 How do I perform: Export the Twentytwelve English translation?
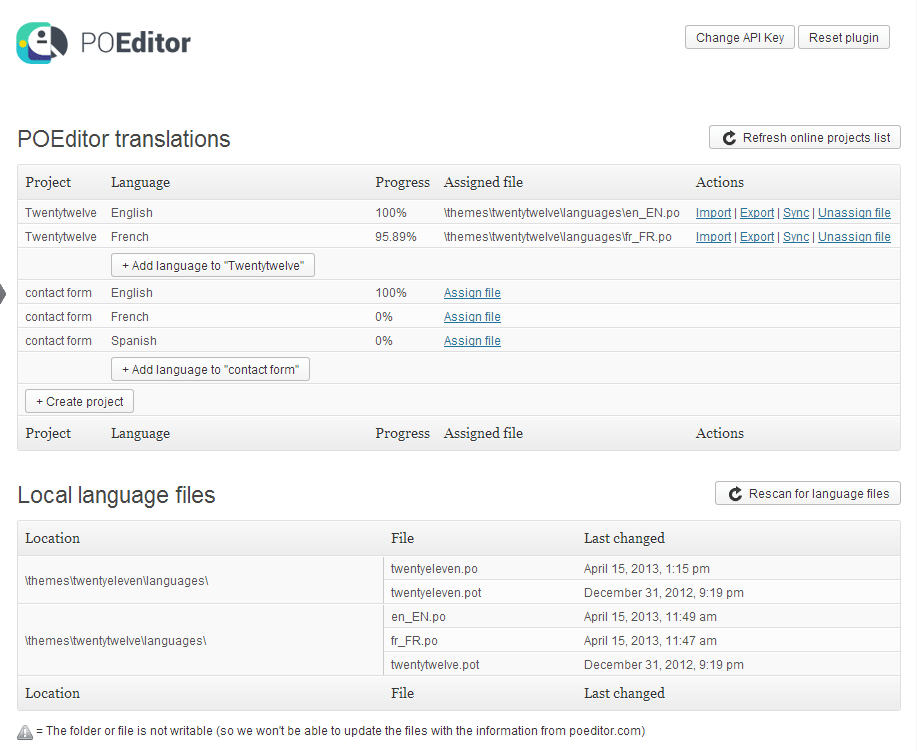click(x=756, y=213)
